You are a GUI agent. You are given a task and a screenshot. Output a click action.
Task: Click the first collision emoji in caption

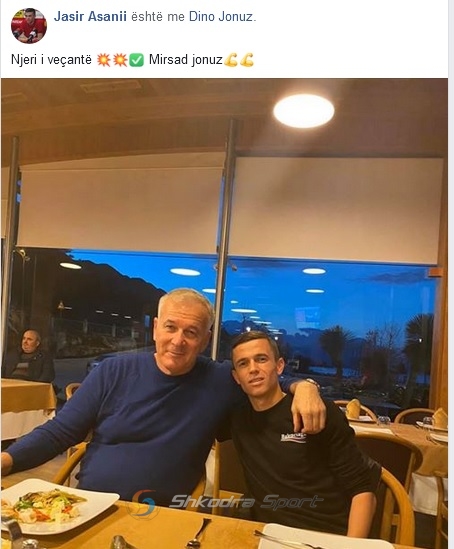pyautogui.click(x=103, y=60)
